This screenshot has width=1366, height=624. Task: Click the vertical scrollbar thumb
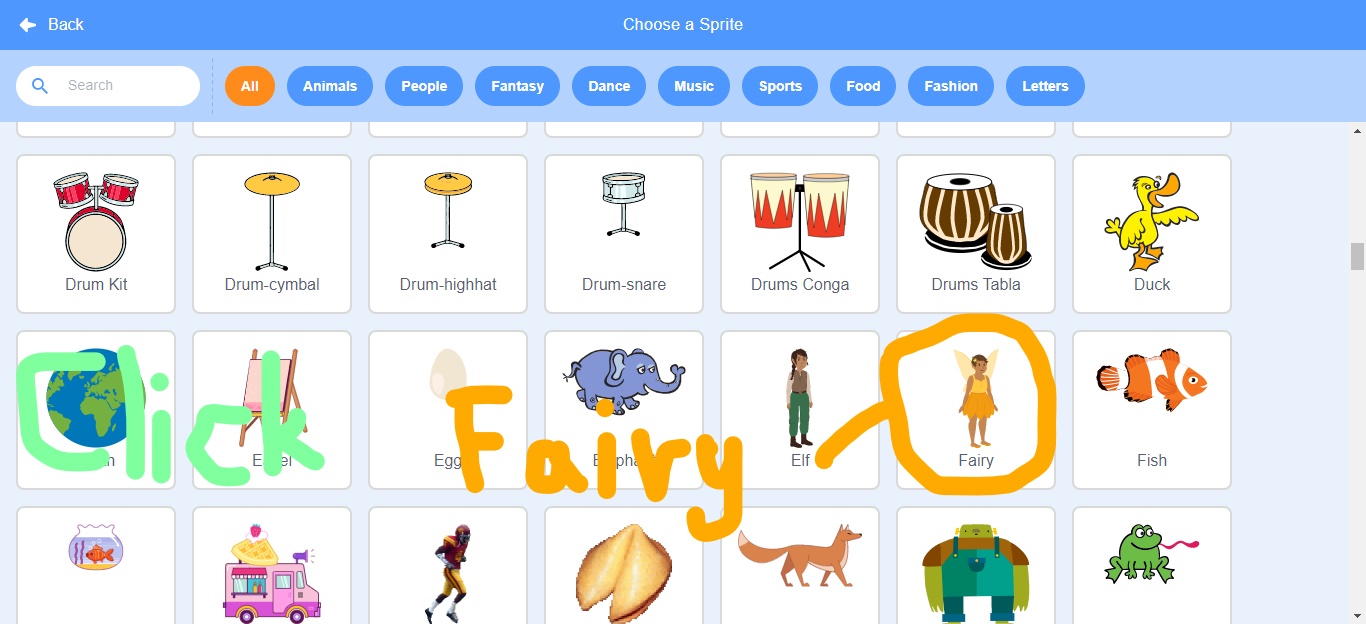(1357, 256)
